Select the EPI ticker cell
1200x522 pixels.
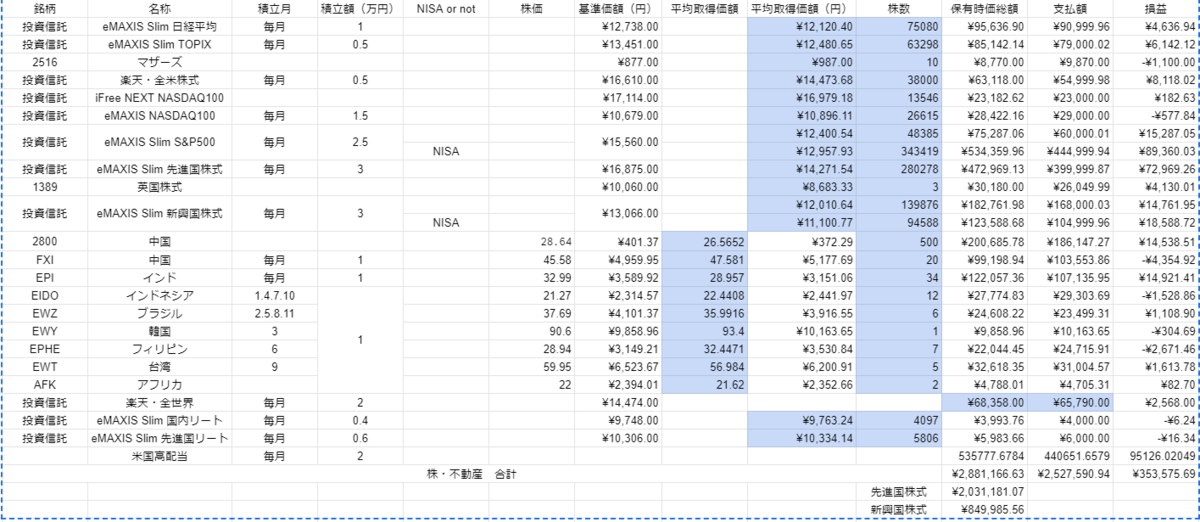[x=45, y=277]
